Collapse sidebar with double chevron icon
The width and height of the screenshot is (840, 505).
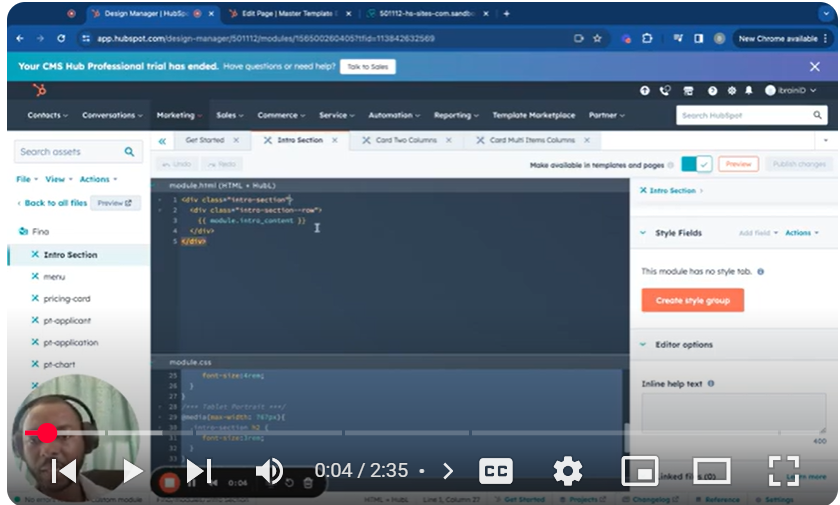162,141
